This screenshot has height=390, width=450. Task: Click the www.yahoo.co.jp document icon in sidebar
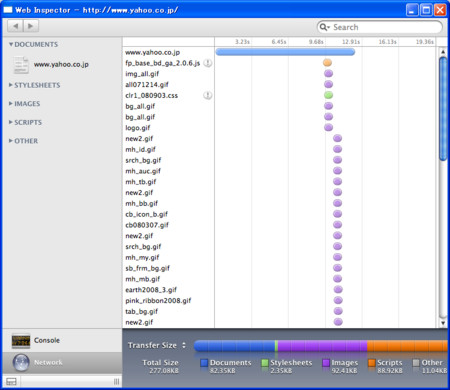tap(21, 65)
